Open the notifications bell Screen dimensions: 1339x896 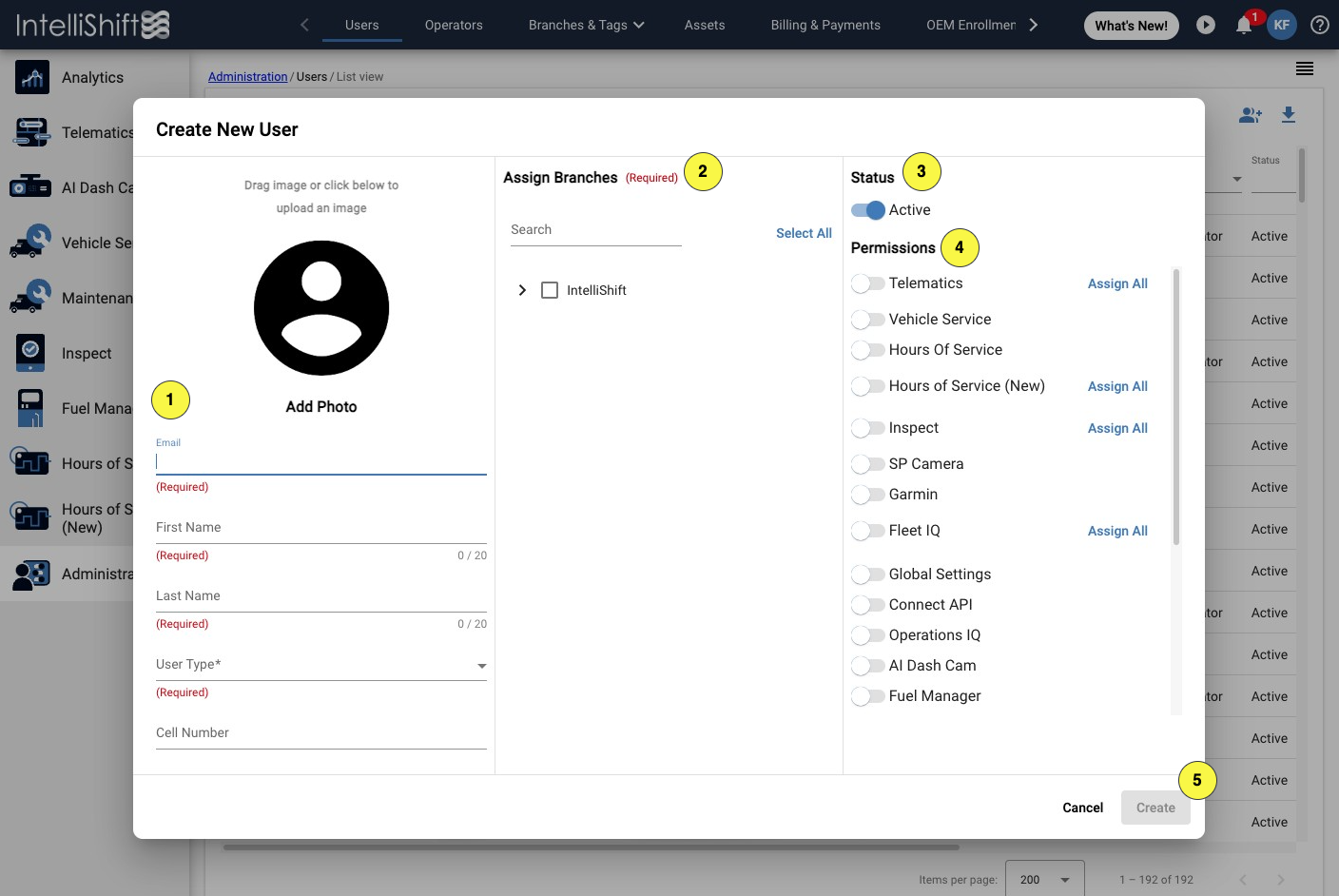1243,26
